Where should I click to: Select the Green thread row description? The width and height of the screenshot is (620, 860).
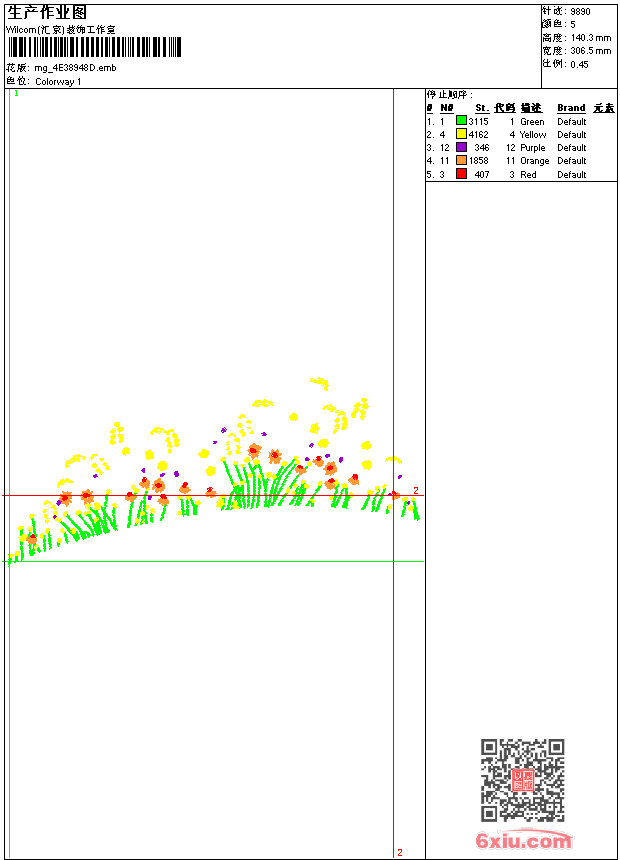tap(532, 121)
